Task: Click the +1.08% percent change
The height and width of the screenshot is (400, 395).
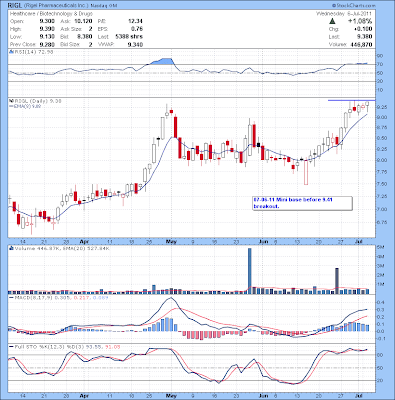Action: tap(360, 21)
